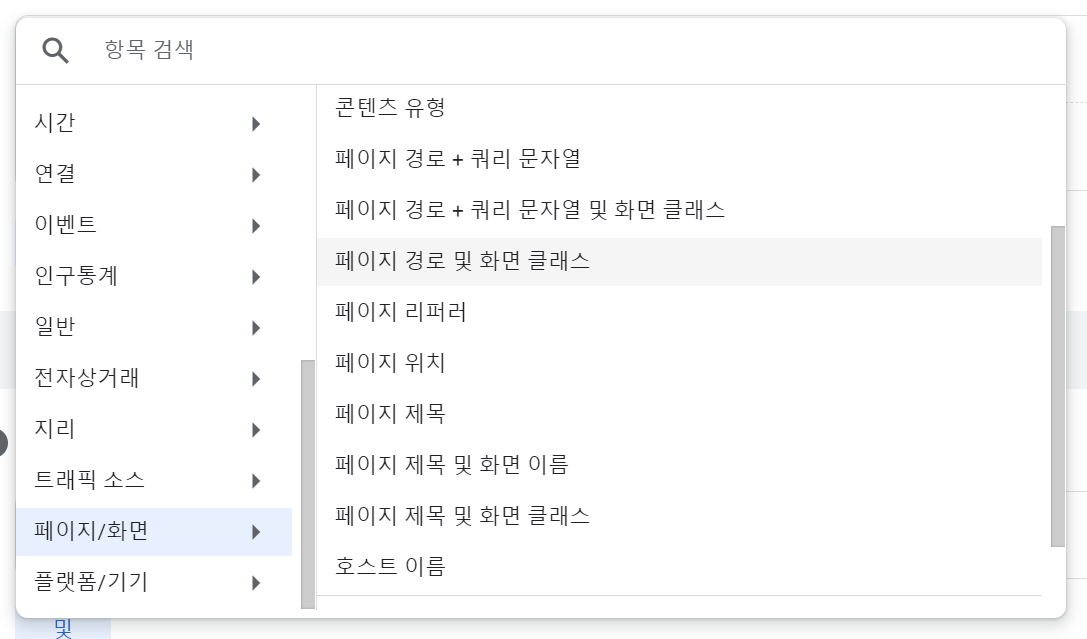The image size is (1087, 639).
Task: Select the 페이지 리퍼러 dimension
Action: tap(400, 310)
